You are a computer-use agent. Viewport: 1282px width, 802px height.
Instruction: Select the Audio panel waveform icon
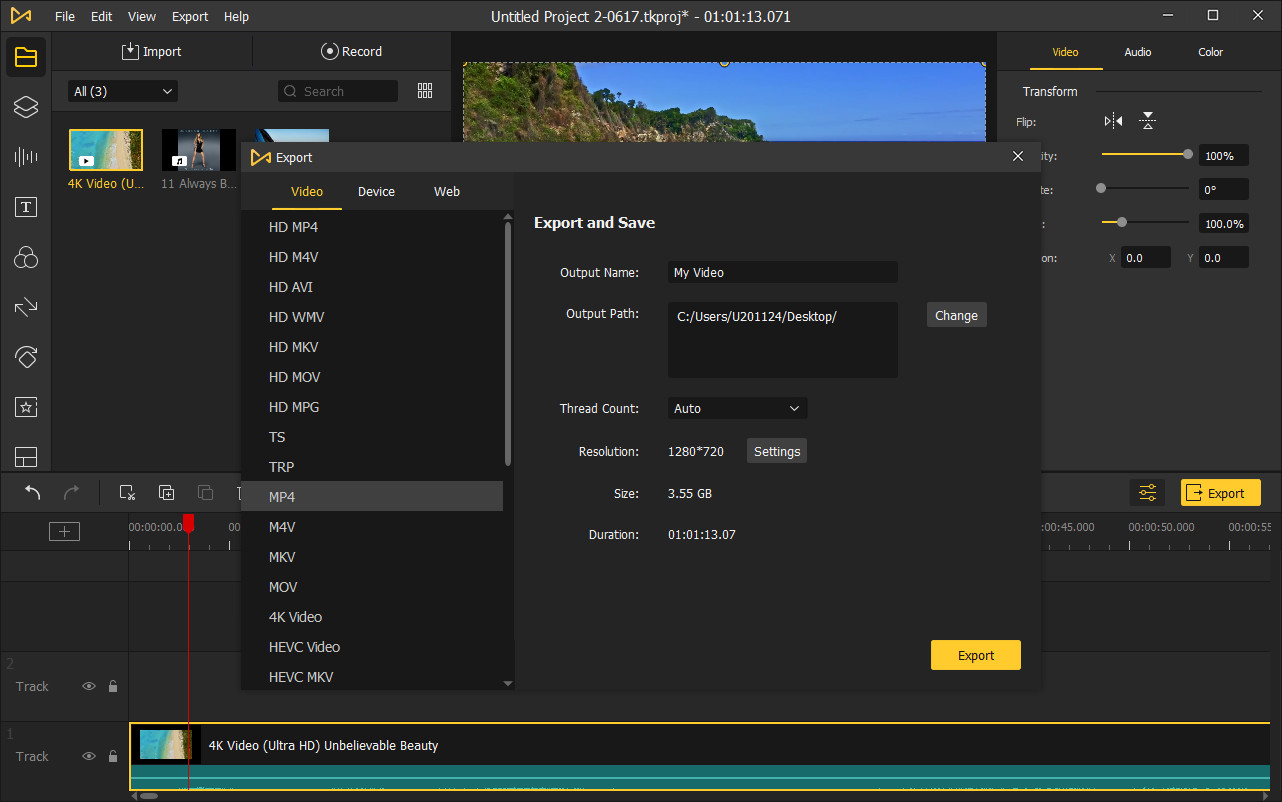25,156
